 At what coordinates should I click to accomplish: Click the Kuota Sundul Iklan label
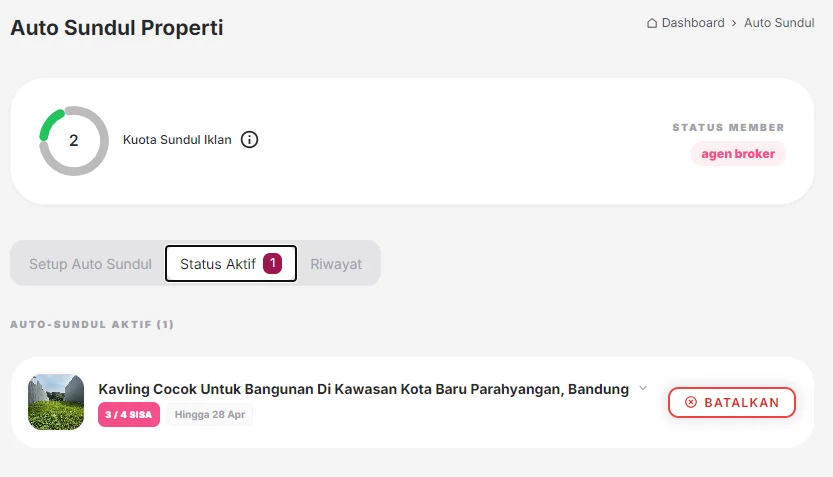coord(177,140)
